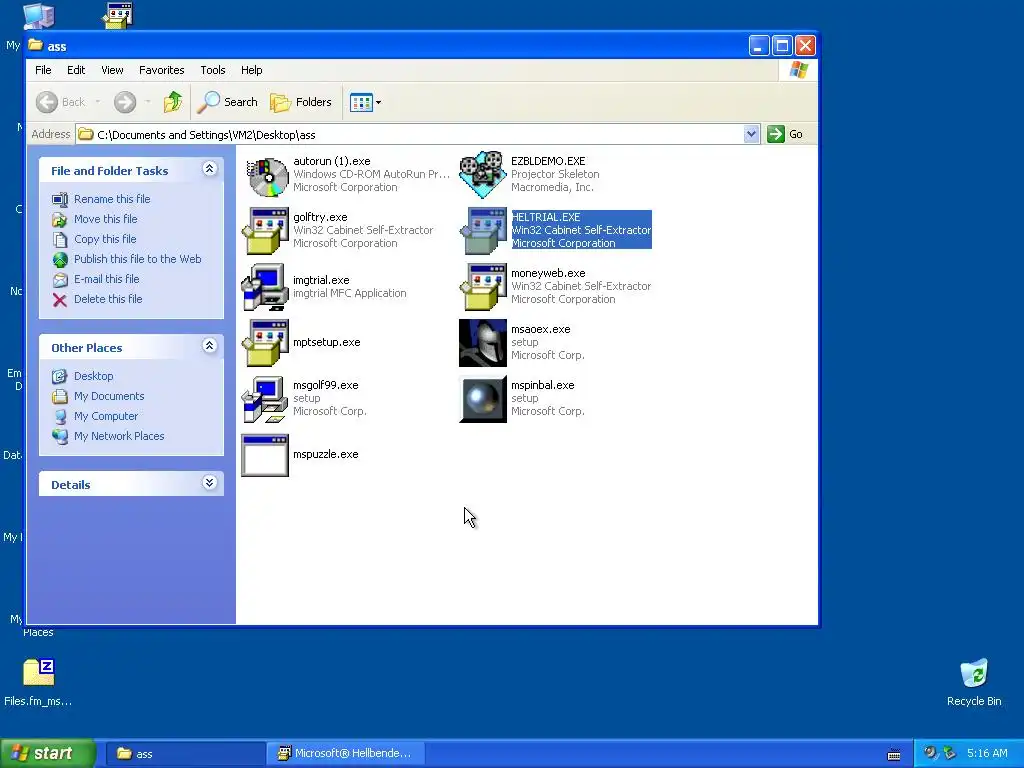
Task: Collapse the Other Places panel
Action: tap(209, 346)
